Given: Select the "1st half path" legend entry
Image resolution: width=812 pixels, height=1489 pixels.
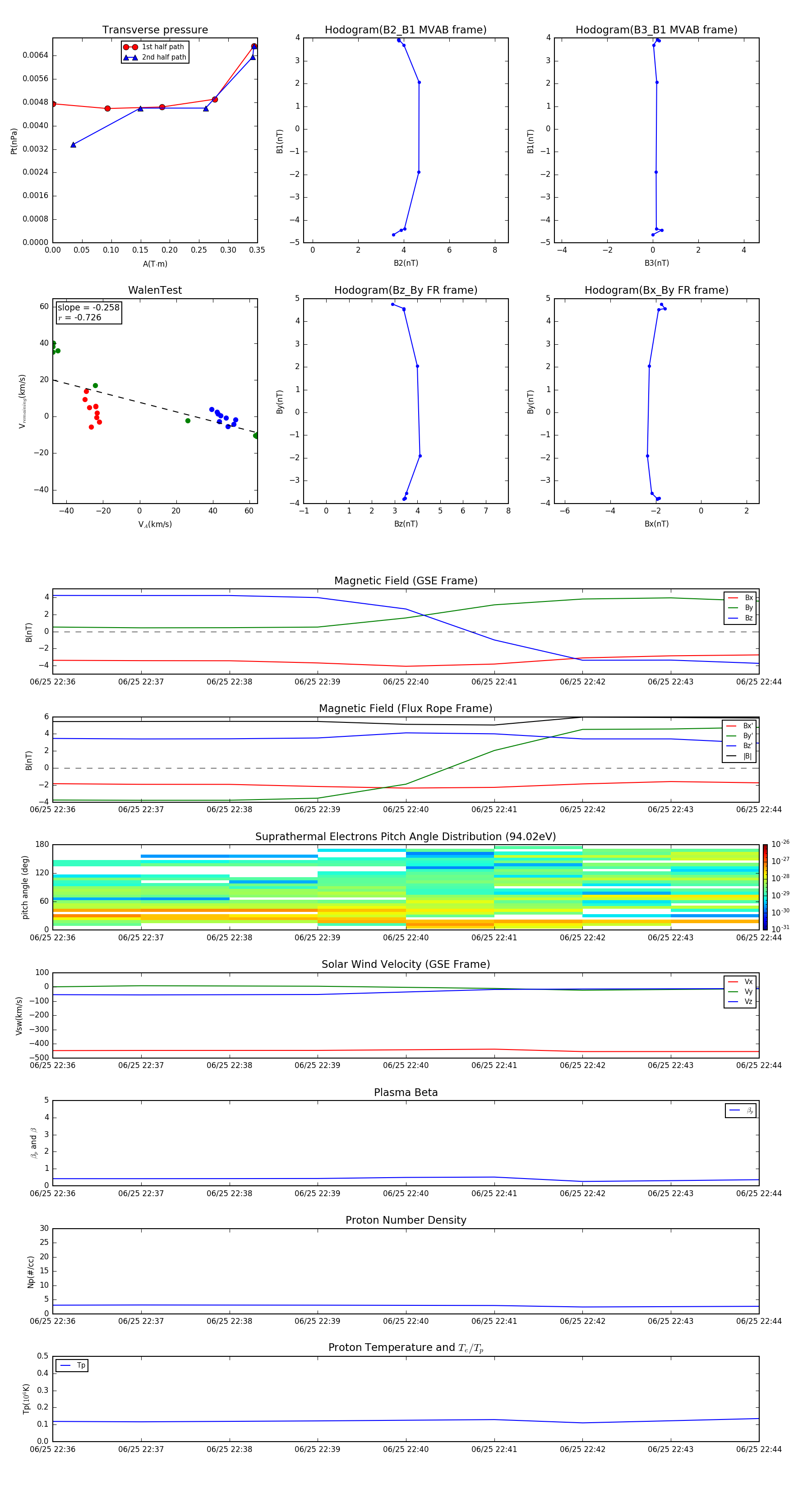Looking at the screenshot, I should click(x=154, y=47).
